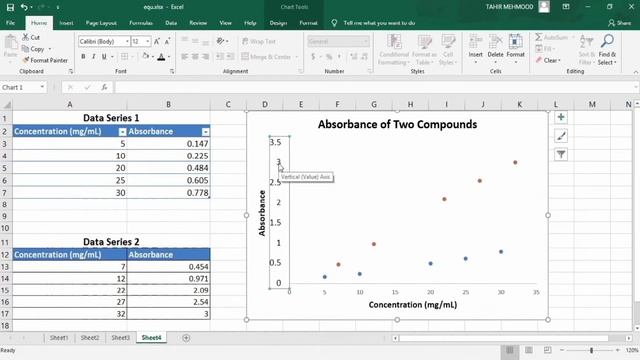Switch to chart Format tab
640x360 pixels.
point(308,23)
